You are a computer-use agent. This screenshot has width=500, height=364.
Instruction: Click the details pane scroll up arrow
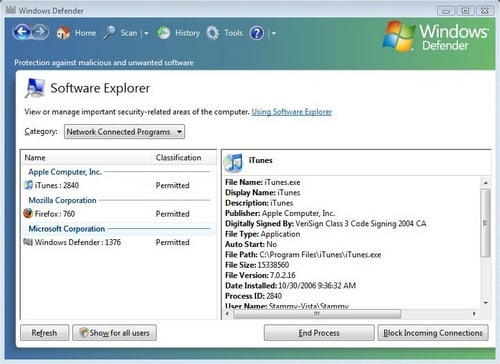pos(486,183)
